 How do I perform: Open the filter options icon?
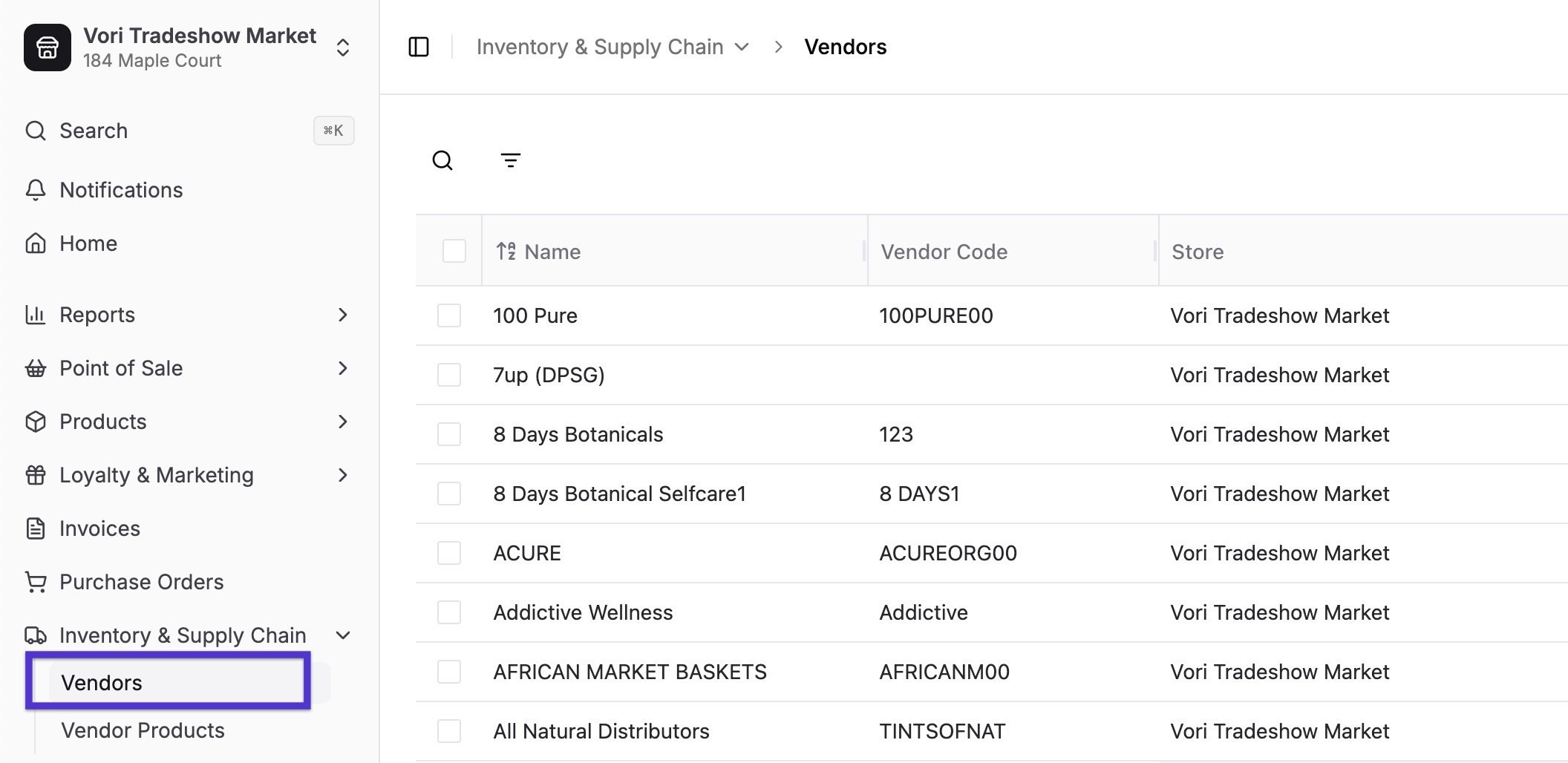click(x=510, y=160)
